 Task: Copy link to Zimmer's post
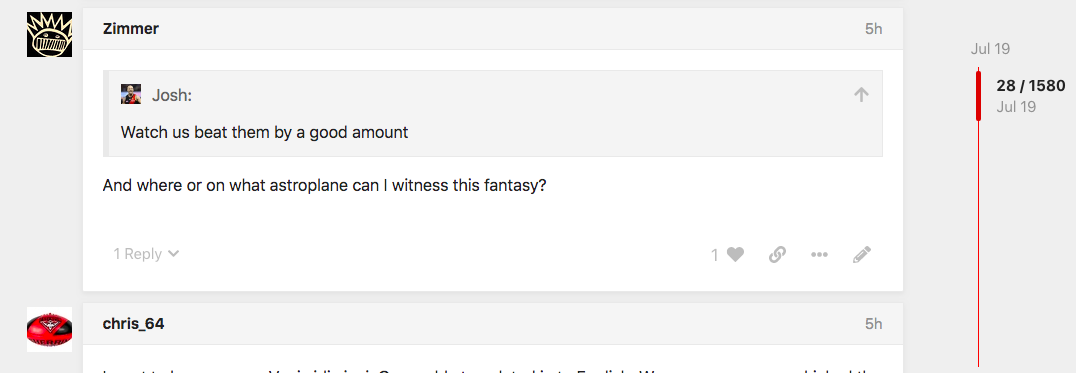click(777, 254)
